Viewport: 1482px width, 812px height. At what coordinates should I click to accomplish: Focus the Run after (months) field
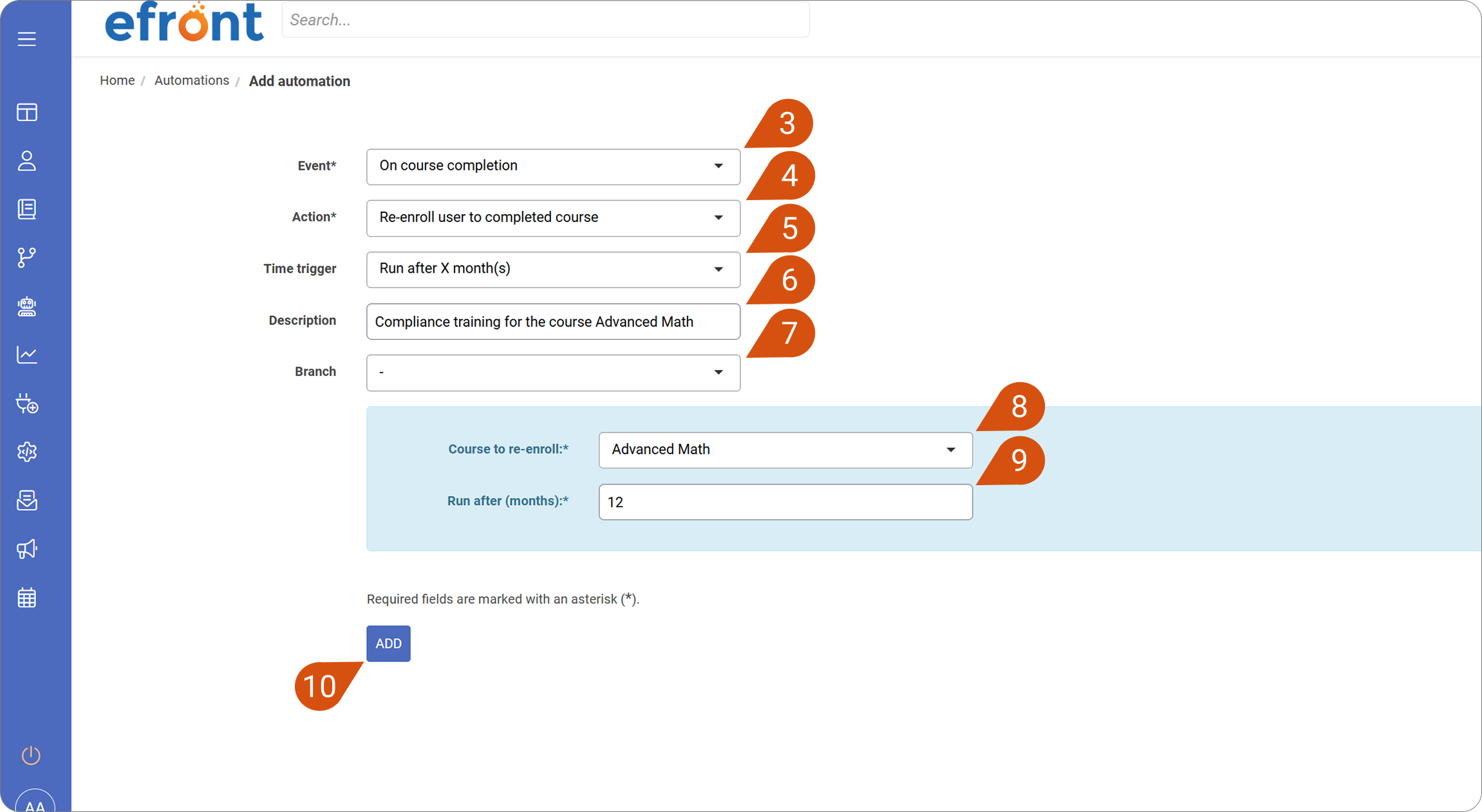(785, 502)
